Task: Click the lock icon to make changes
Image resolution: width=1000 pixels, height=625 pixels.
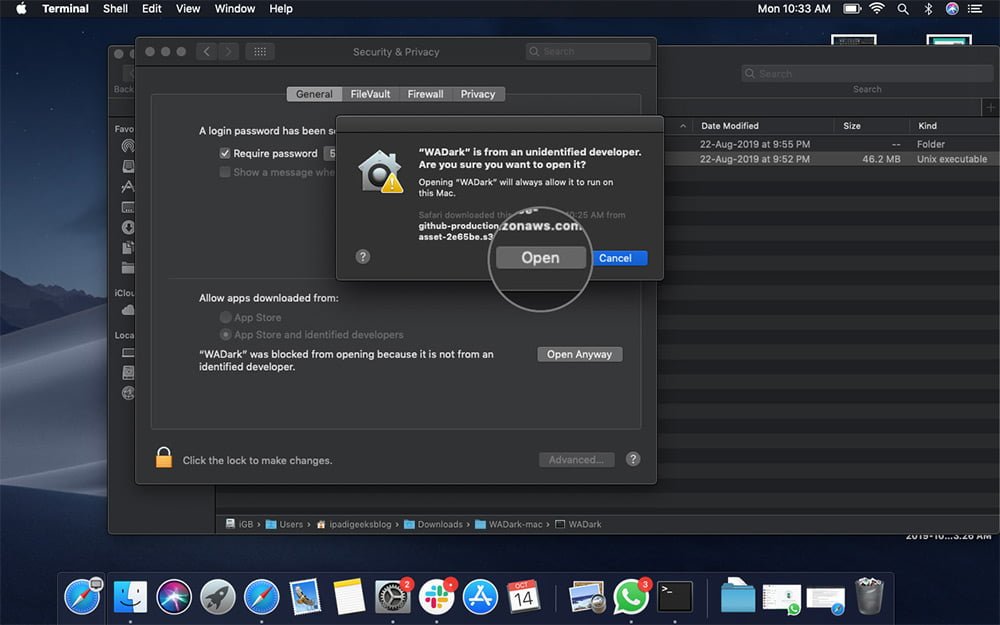Action: click(164, 458)
